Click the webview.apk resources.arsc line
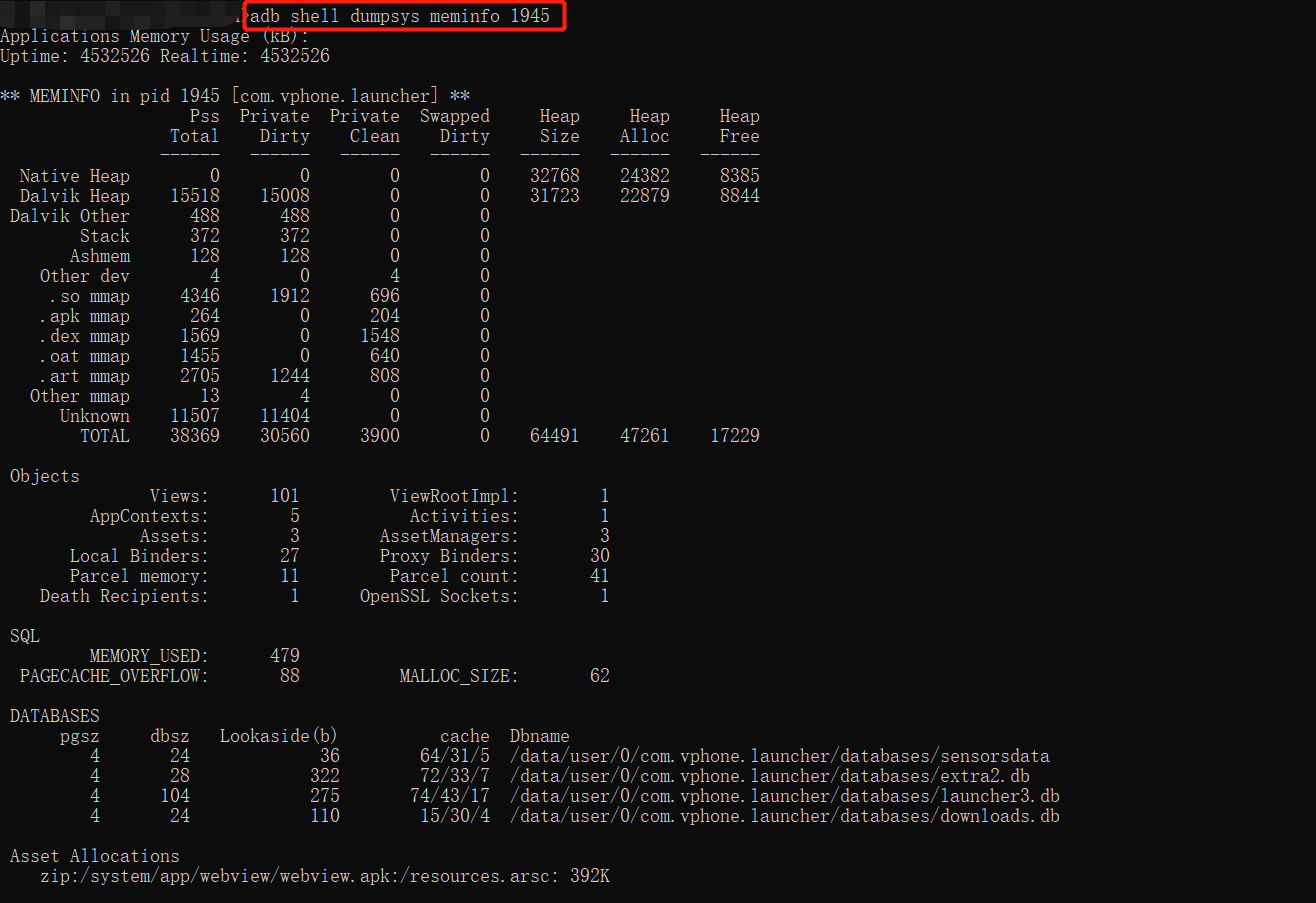Image resolution: width=1316 pixels, height=903 pixels. pyautogui.click(x=325, y=876)
